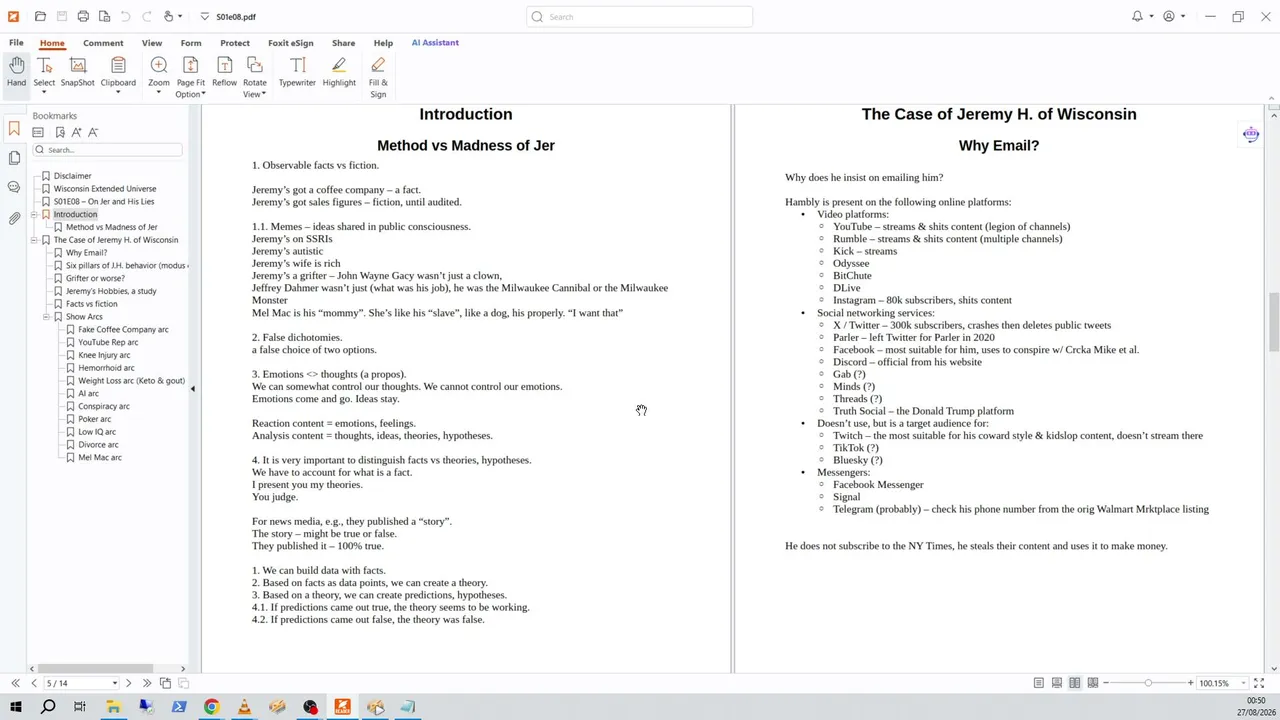The width and height of the screenshot is (1280, 720).
Task: Select the Grifter or worse? bookmark
Action: click(x=95, y=278)
